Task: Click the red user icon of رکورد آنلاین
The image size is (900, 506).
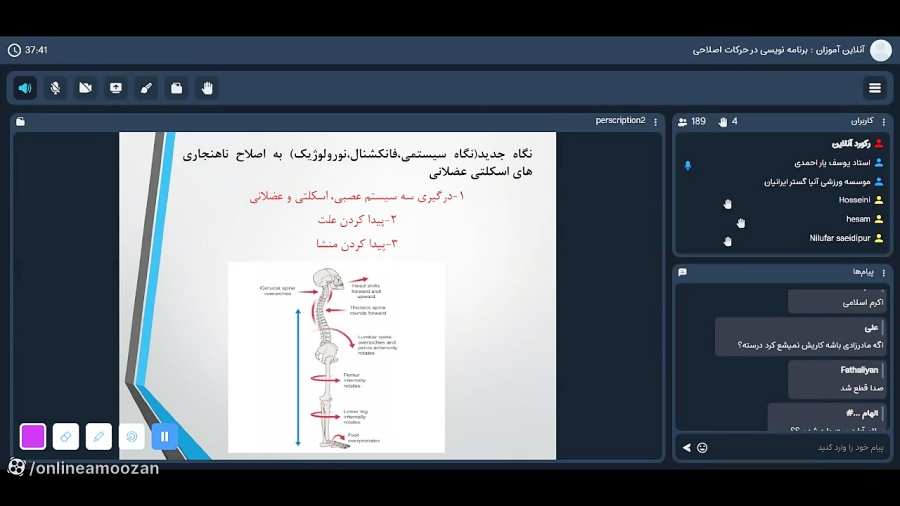Action: (x=879, y=143)
